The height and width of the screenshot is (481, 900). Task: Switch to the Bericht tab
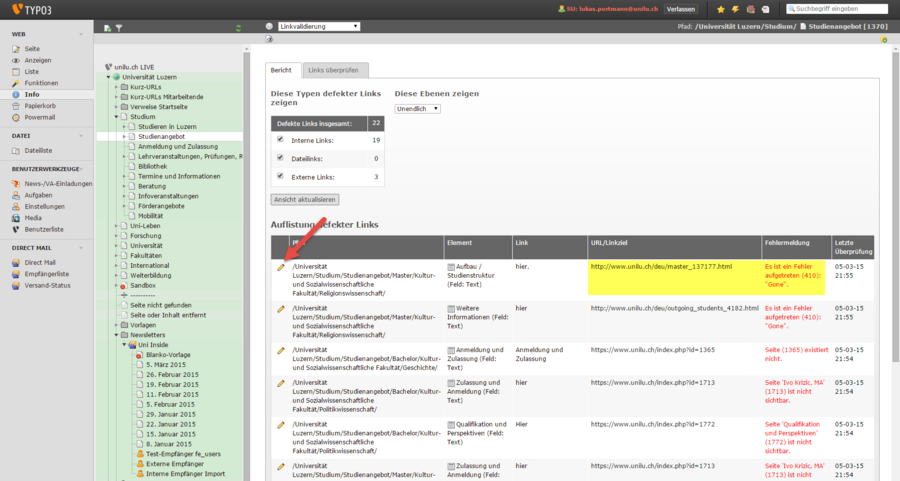point(281,70)
